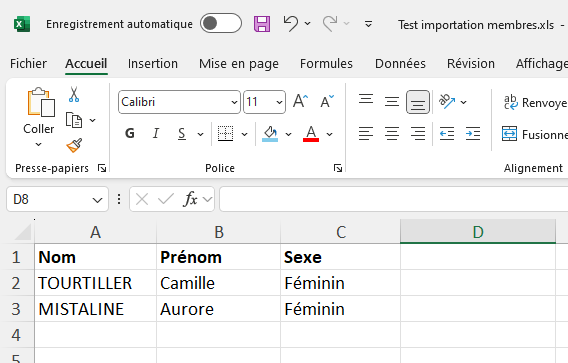Cut selection with the scissors icon
This screenshot has width=568, height=363.
(74, 94)
